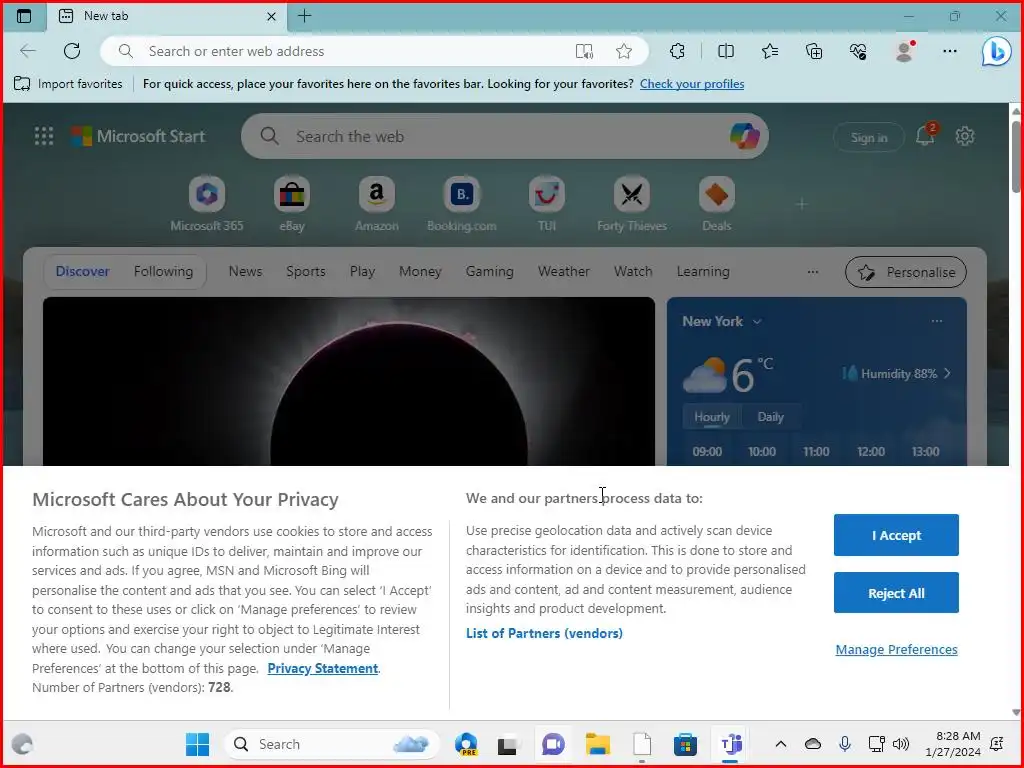Show more feed categories ellipsis
The image size is (1024, 768).
[812, 272]
